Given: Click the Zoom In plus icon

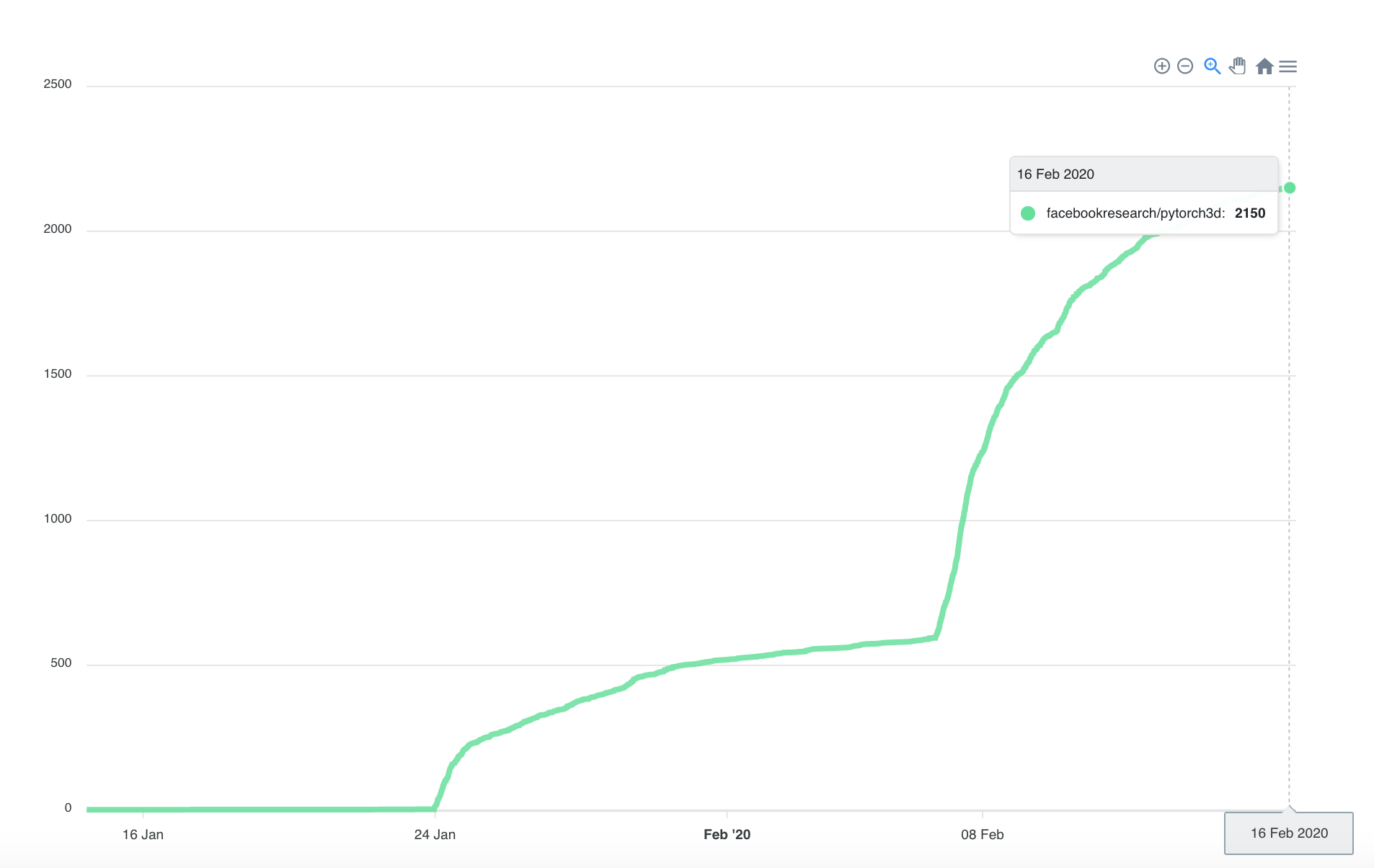Looking at the screenshot, I should pyautogui.click(x=1161, y=66).
